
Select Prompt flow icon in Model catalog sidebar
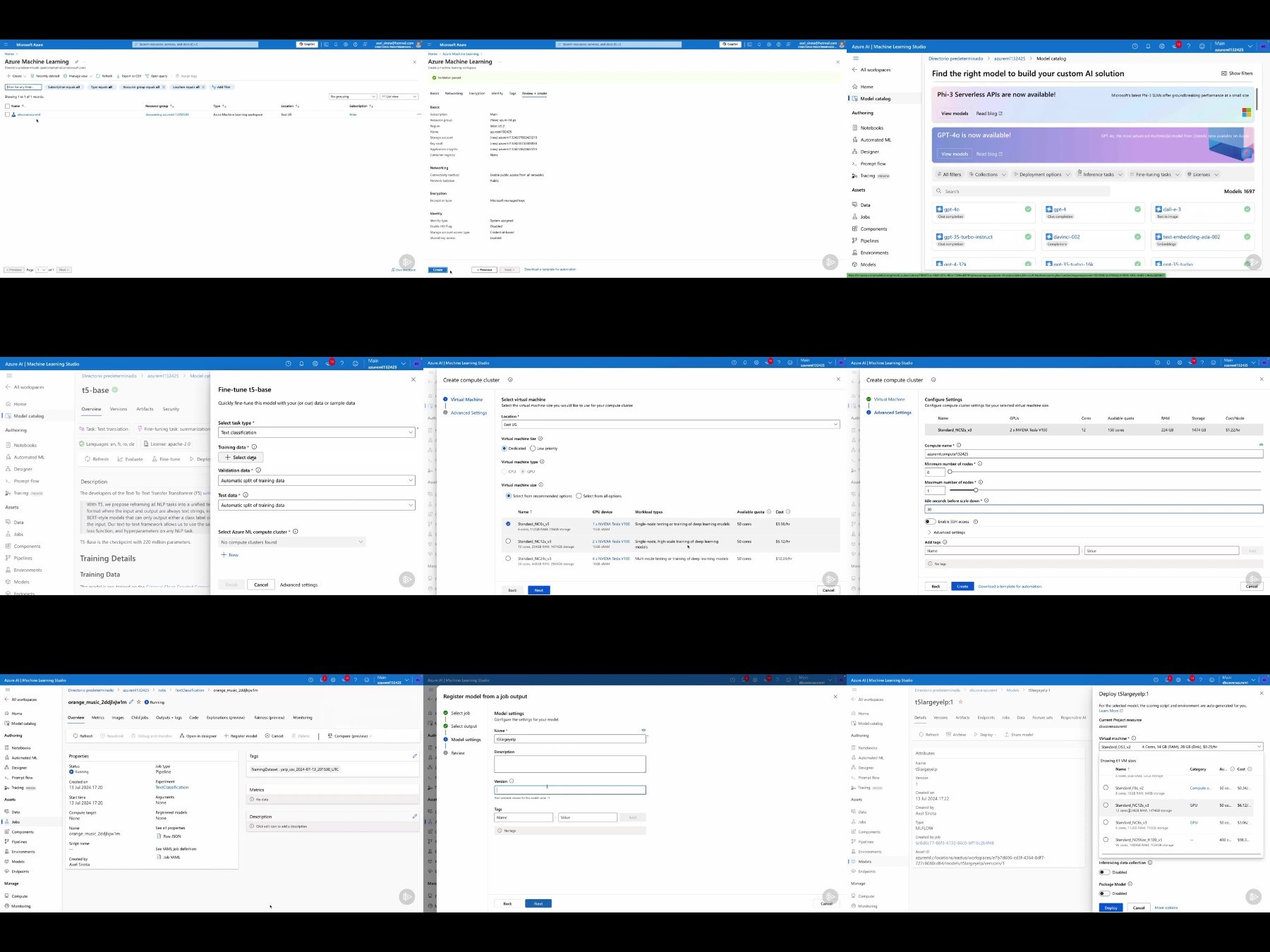855,164
